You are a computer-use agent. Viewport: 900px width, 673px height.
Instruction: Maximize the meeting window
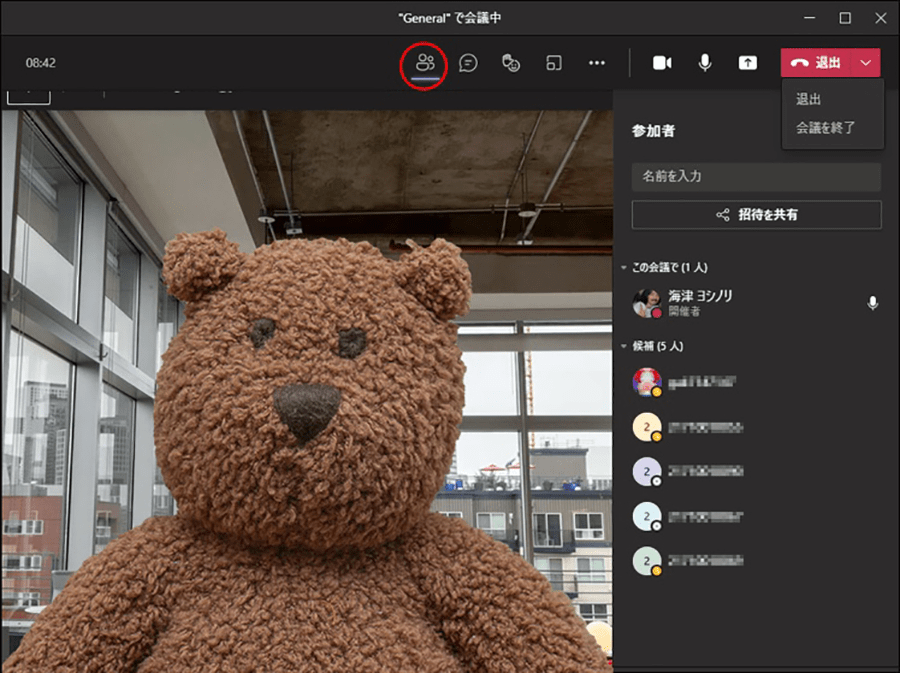coord(845,18)
